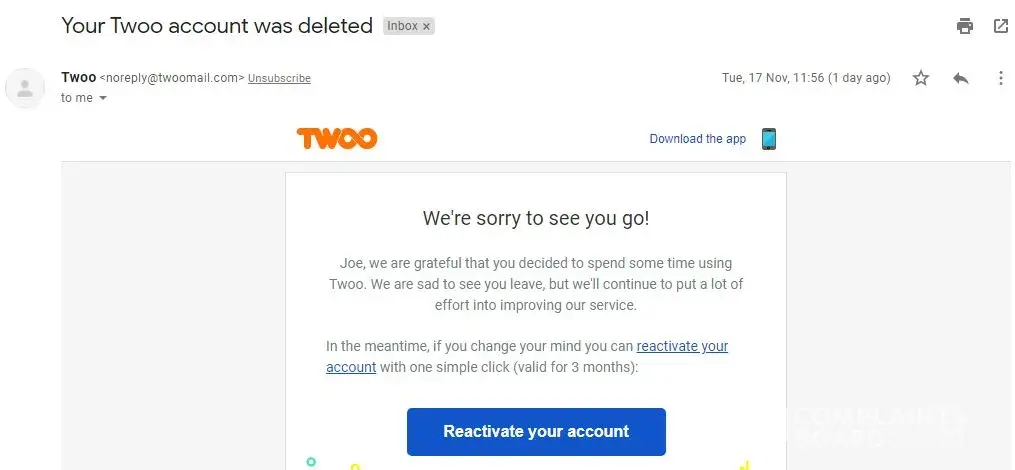Open the three-dot More options menu

tap(1001, 78)
